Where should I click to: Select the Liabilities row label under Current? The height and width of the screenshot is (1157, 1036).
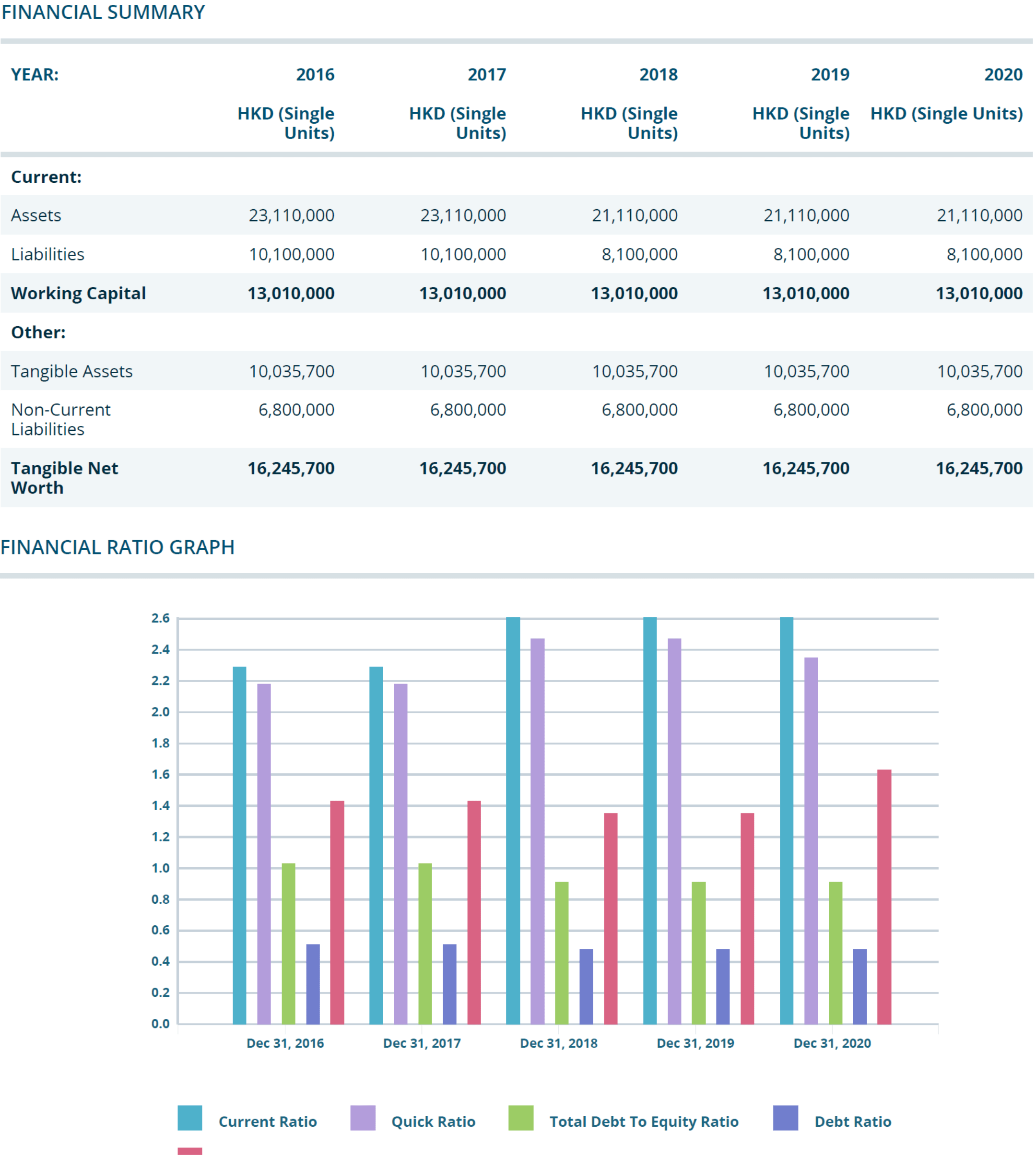[x=48, y=255]
